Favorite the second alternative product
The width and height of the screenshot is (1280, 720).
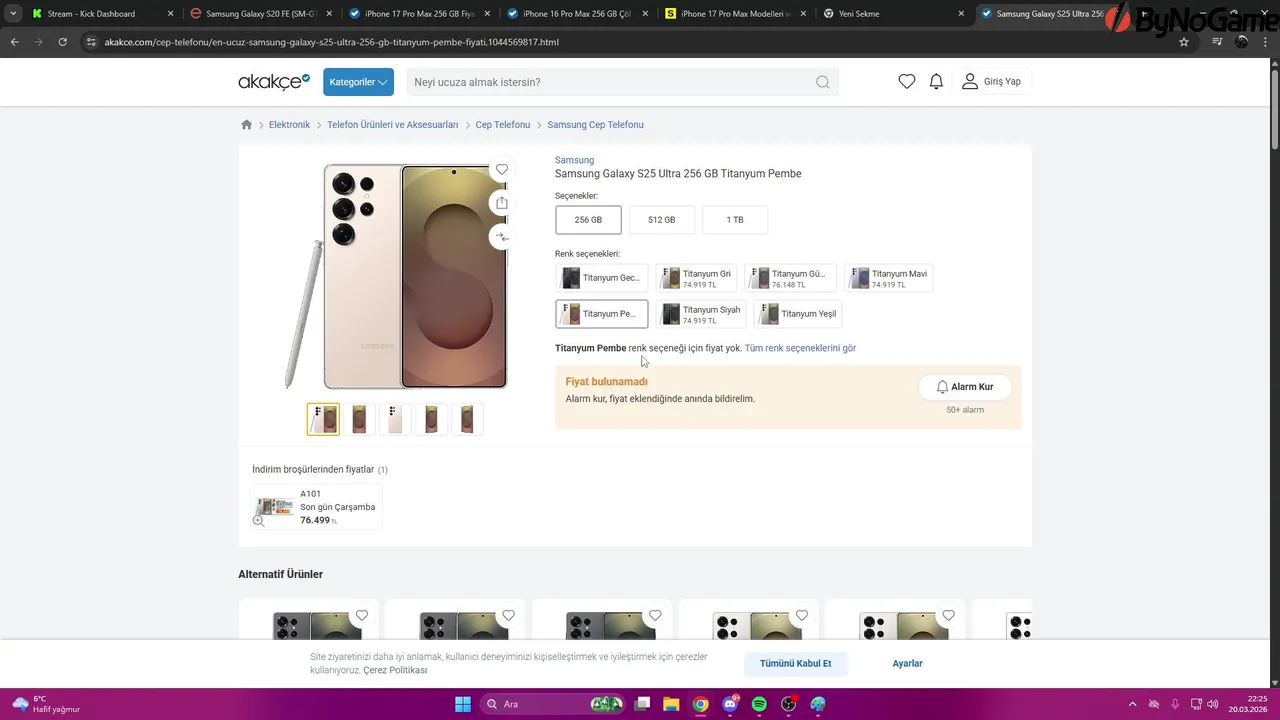click(508, 616)
